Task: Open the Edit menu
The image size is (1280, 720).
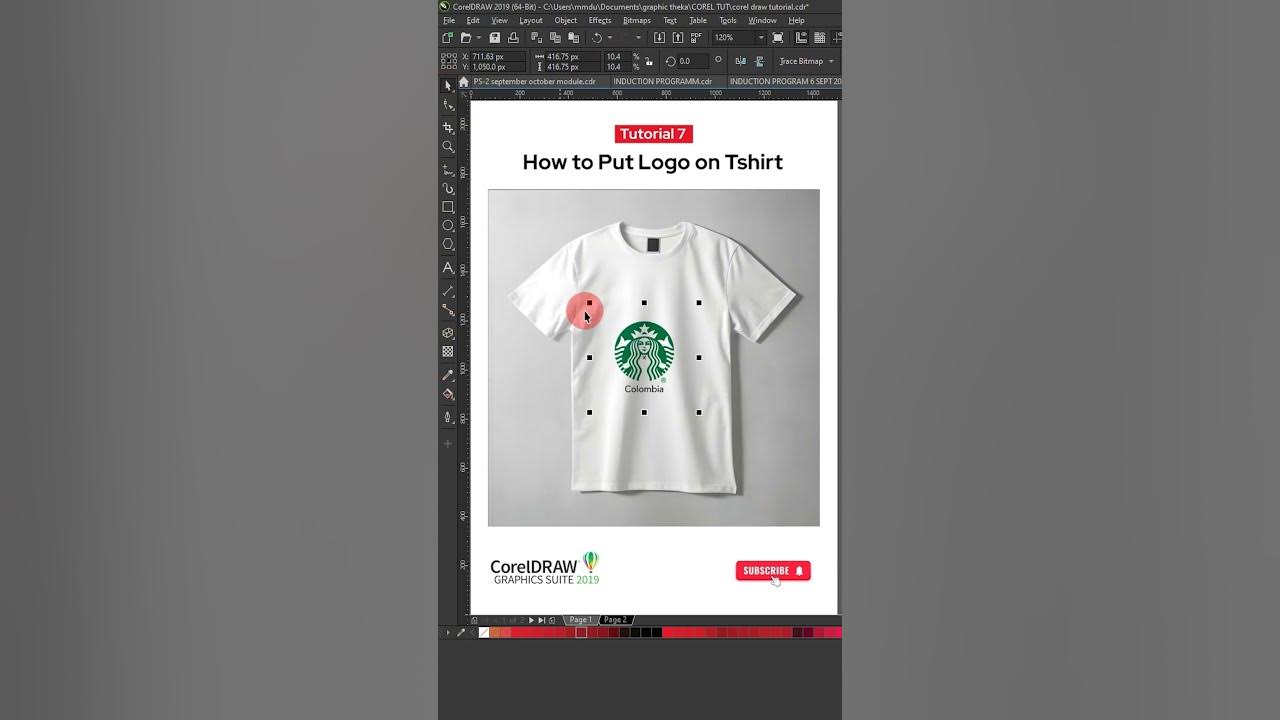Action: (473, 20)
